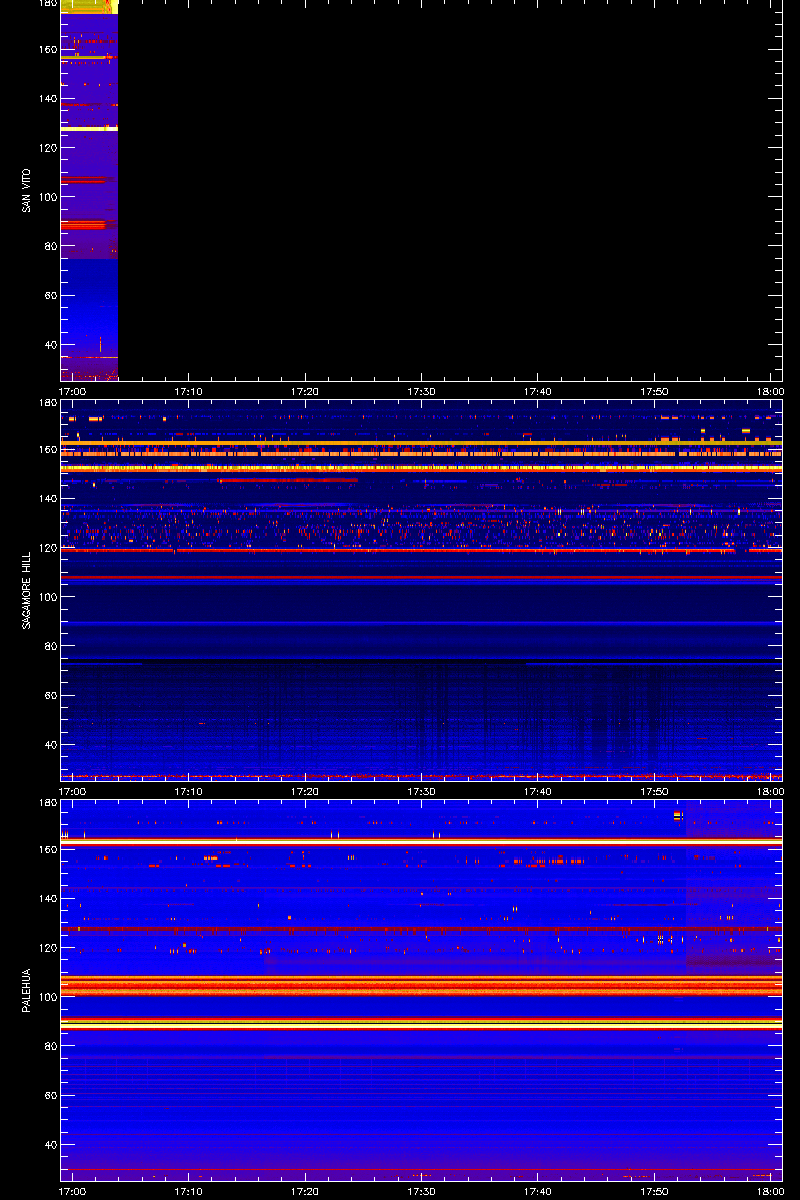The image size is (800, 1200).
Task: Click the 17:50 label below Palehua panel
Action: pyautogui.click(x=654, y=1192)
